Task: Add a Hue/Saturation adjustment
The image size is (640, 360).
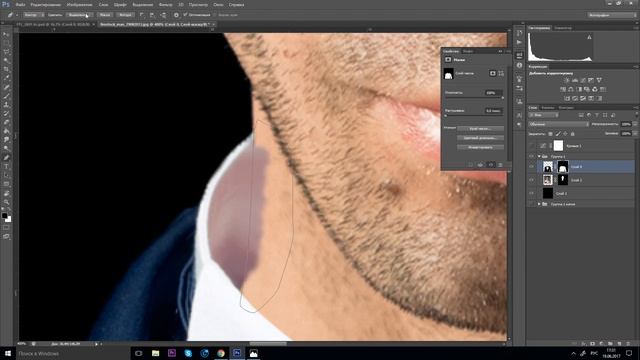Action: [563, 89]
